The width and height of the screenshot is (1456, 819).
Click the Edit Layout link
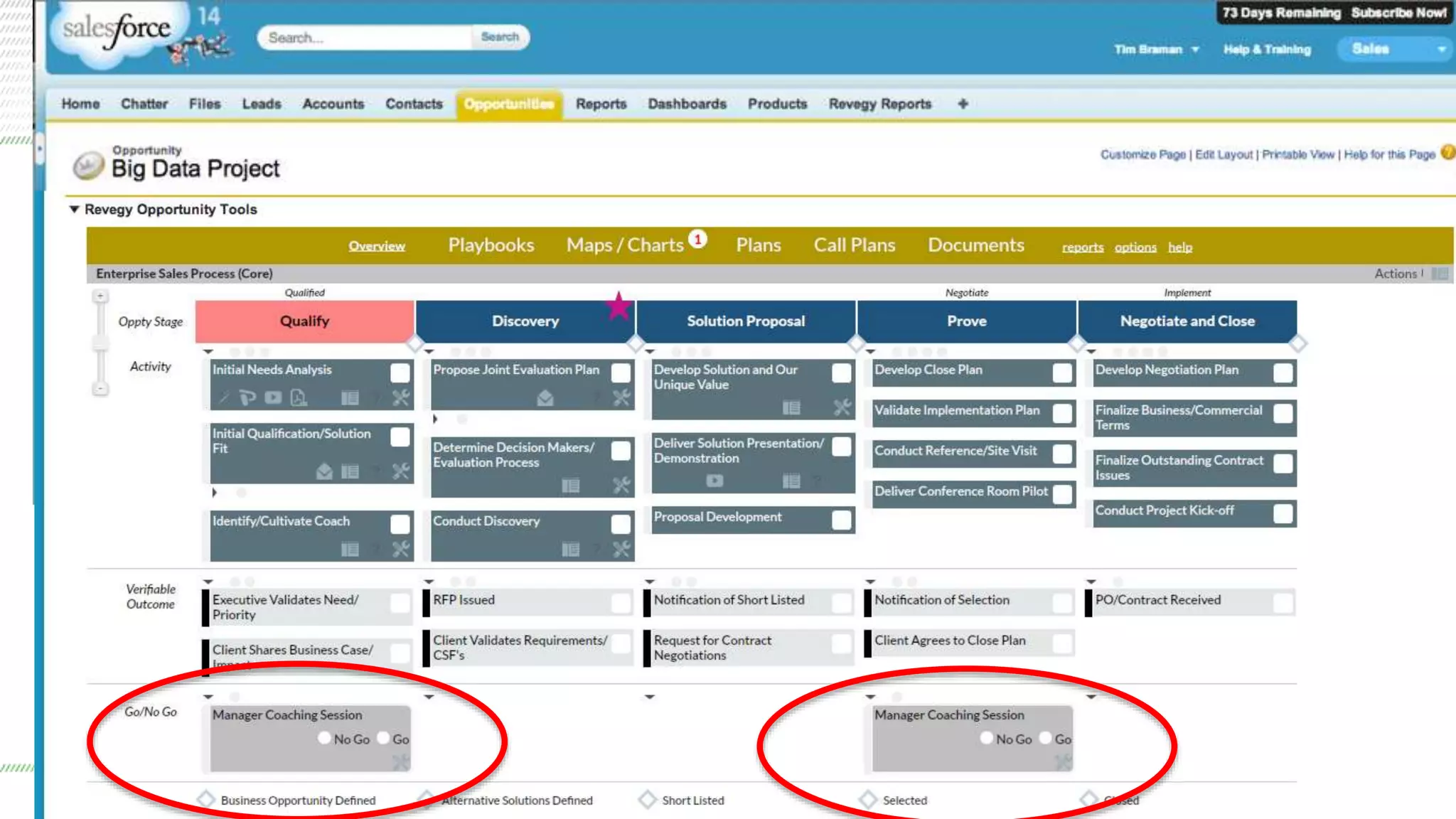coord(1224,154)
